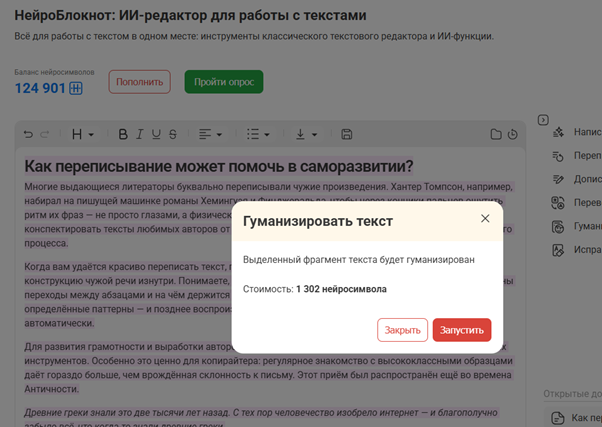The image size is (602, 427).
Task: Click the balance value 124 901
Action: click(40, 88)
